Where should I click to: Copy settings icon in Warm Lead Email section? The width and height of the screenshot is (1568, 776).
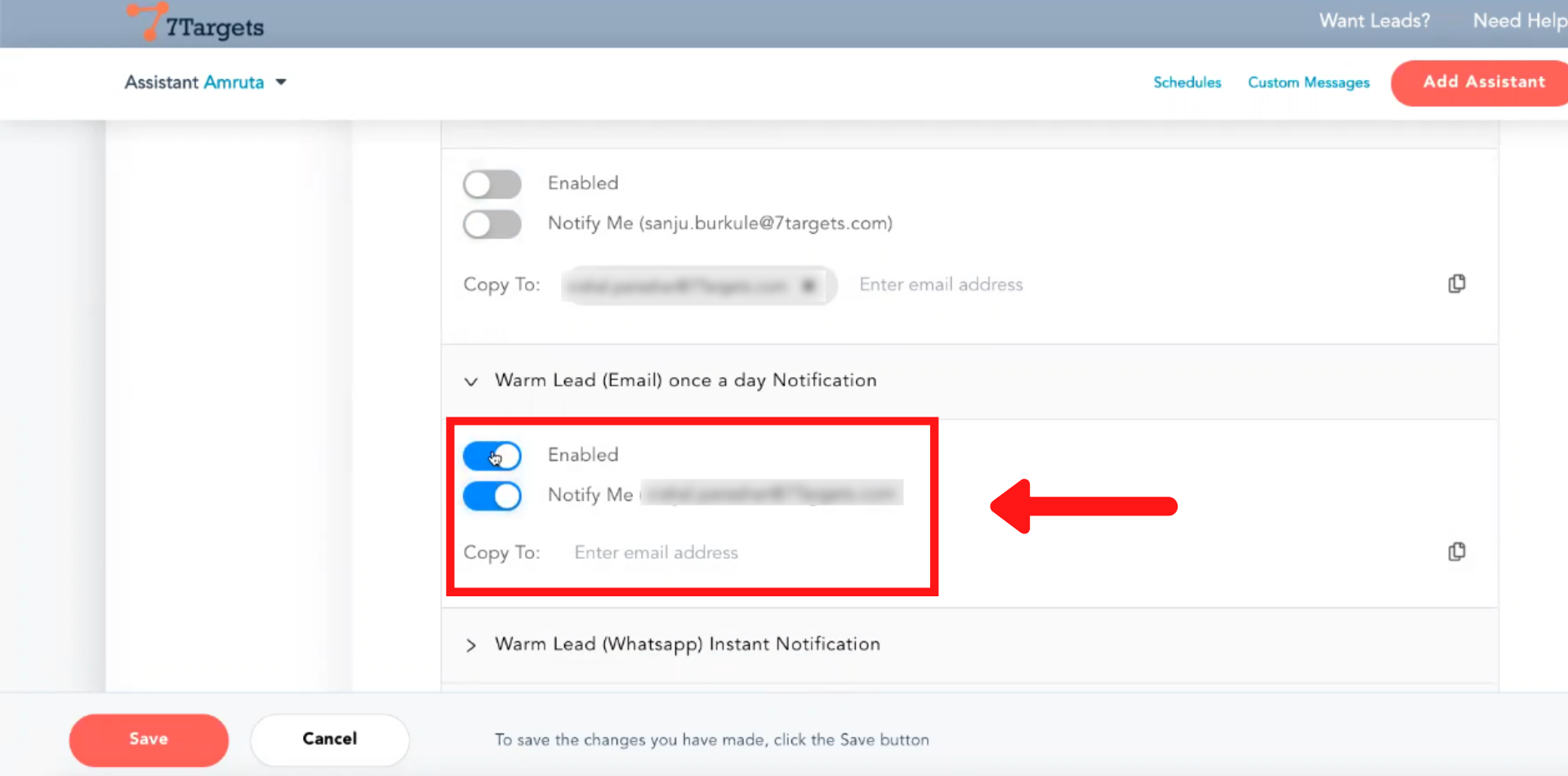tap(1456, 552)
